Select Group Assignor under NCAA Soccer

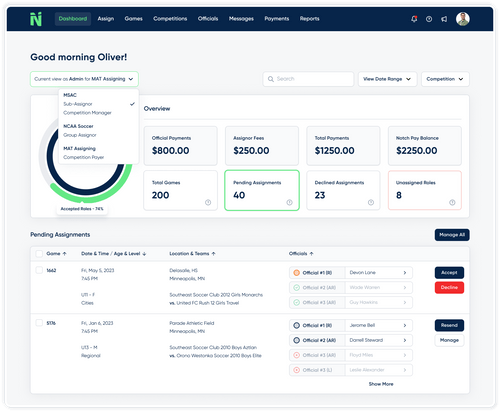click(x=80, y=135)
